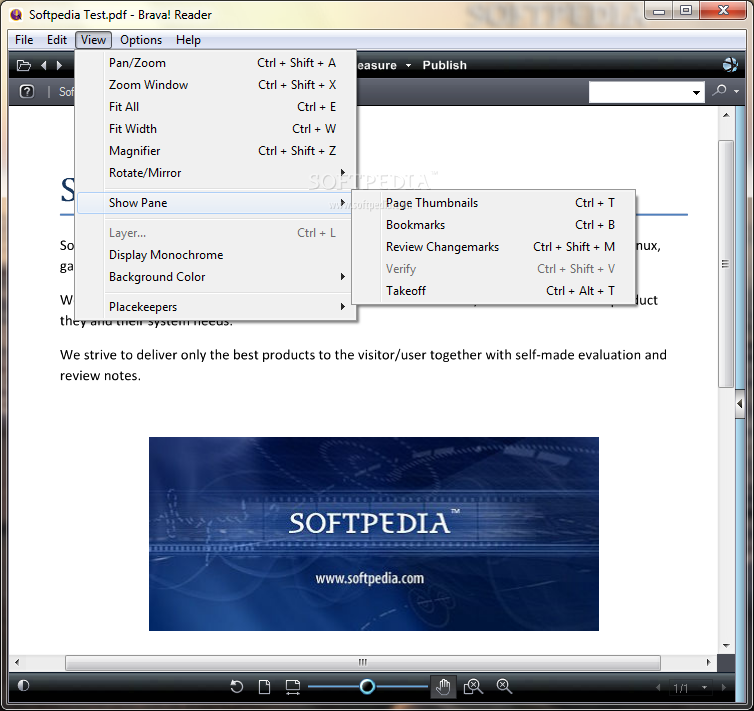Click the next page arrow at bottom

point(724,687)
